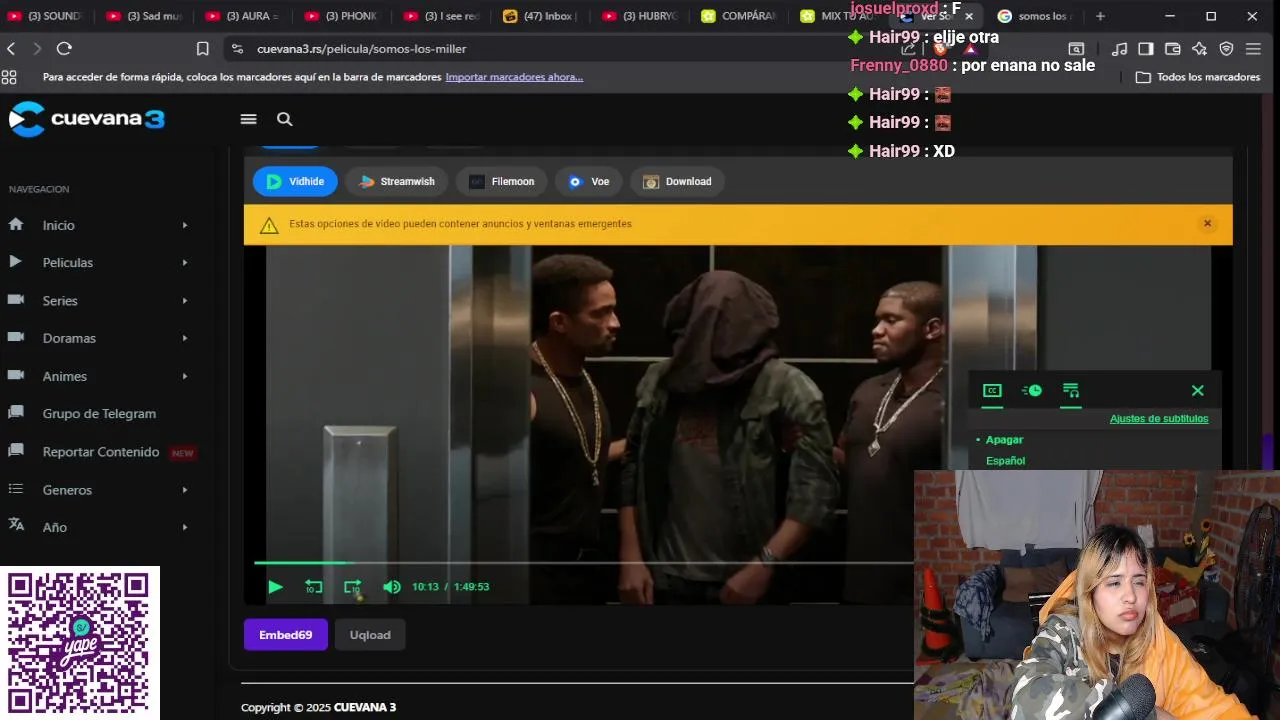Click the video progress bar
1280x720 pixels.
tap(583, 563)
